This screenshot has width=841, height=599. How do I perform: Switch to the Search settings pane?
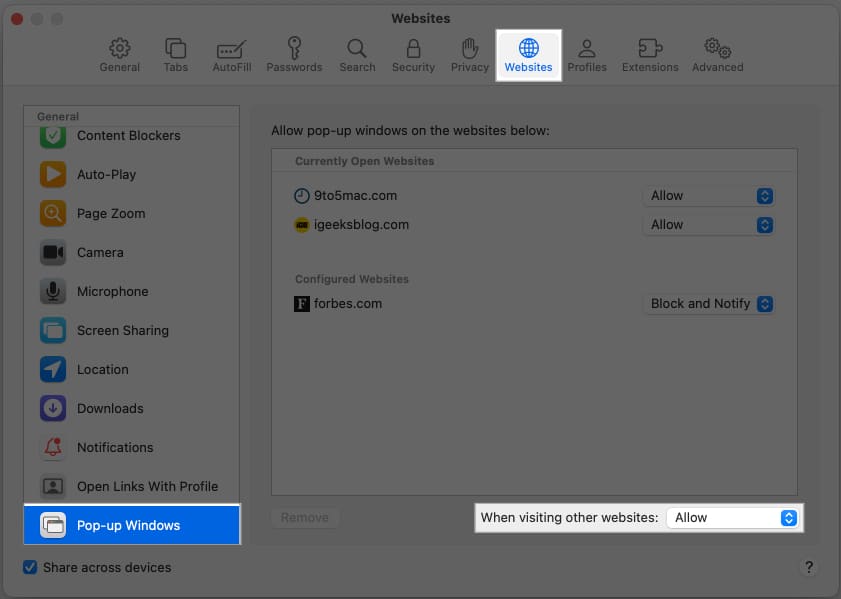click(x=357, y=55)
